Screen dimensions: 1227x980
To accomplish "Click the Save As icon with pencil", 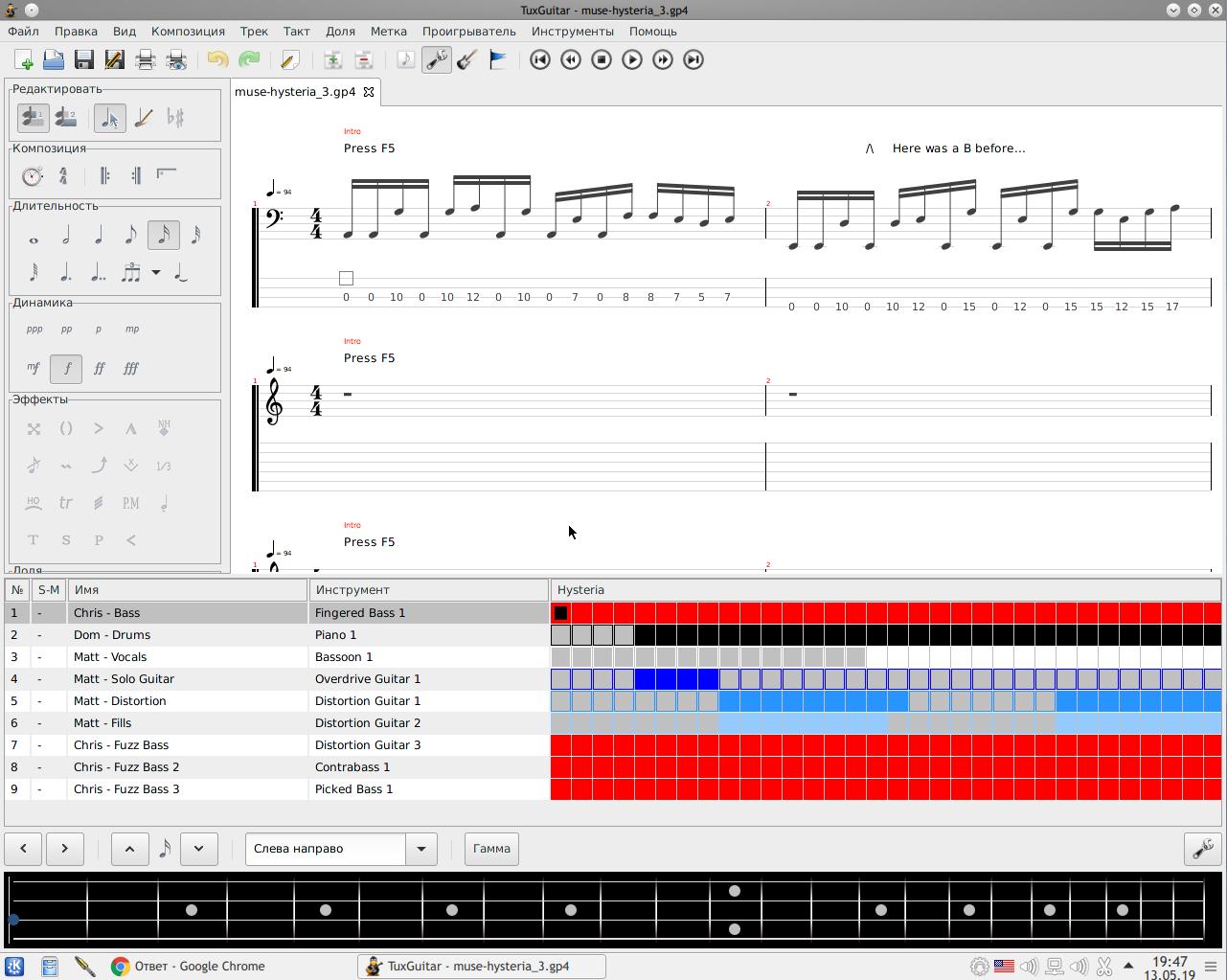I will tap(114, 59).
